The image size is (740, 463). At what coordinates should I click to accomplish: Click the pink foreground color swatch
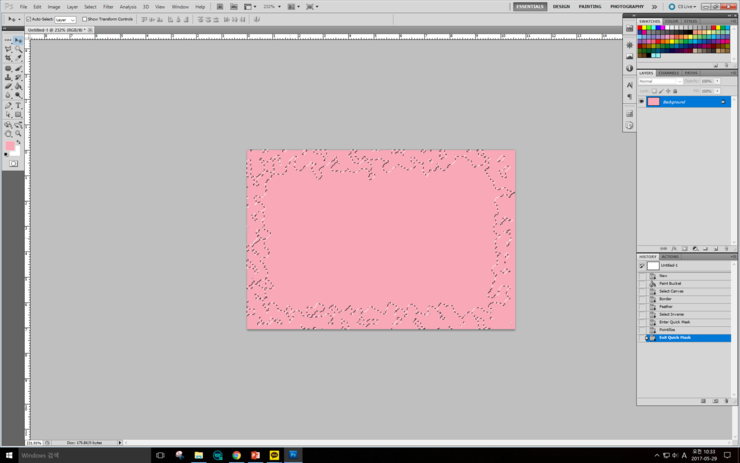10,146
